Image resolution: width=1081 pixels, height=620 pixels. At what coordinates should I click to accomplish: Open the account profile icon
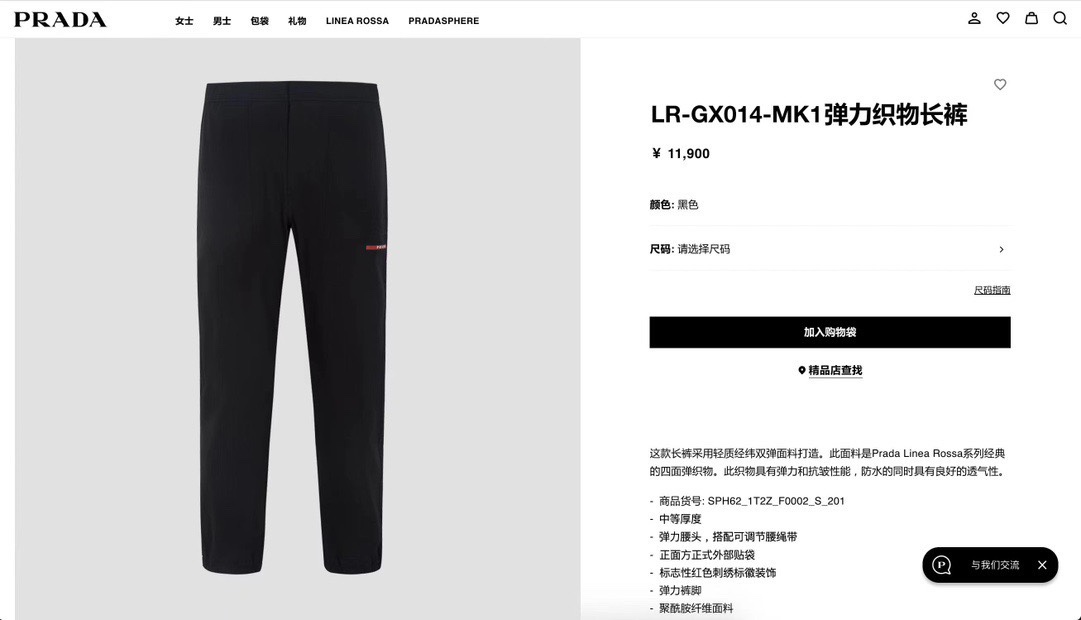(x=974, y=19)
